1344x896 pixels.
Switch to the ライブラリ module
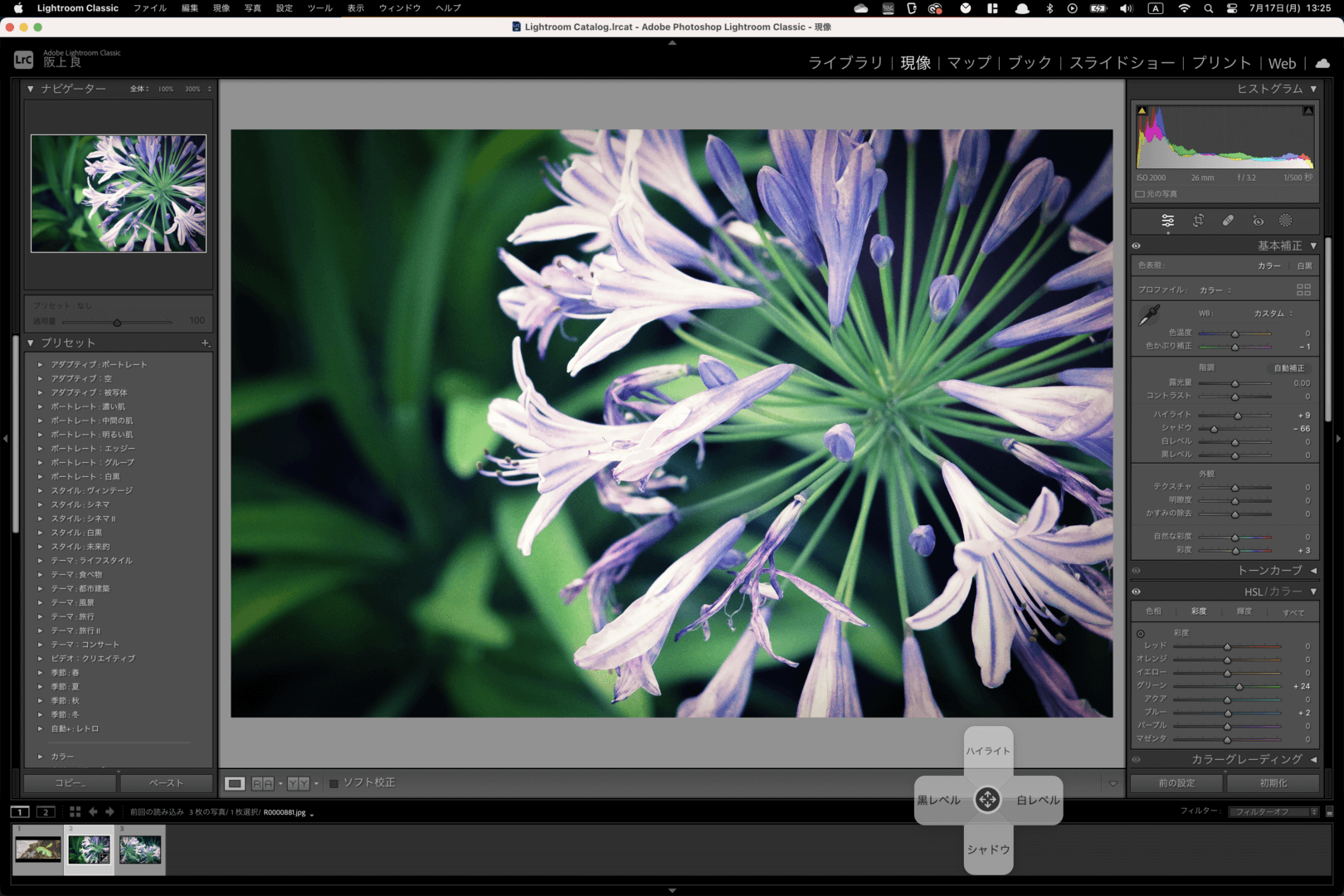(845, 63)
